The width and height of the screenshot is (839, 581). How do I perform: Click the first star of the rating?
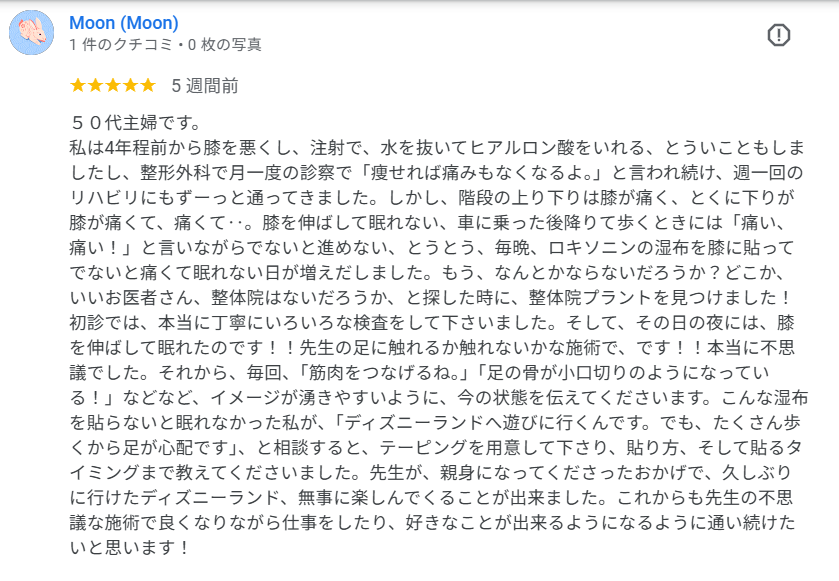point(78,85)
